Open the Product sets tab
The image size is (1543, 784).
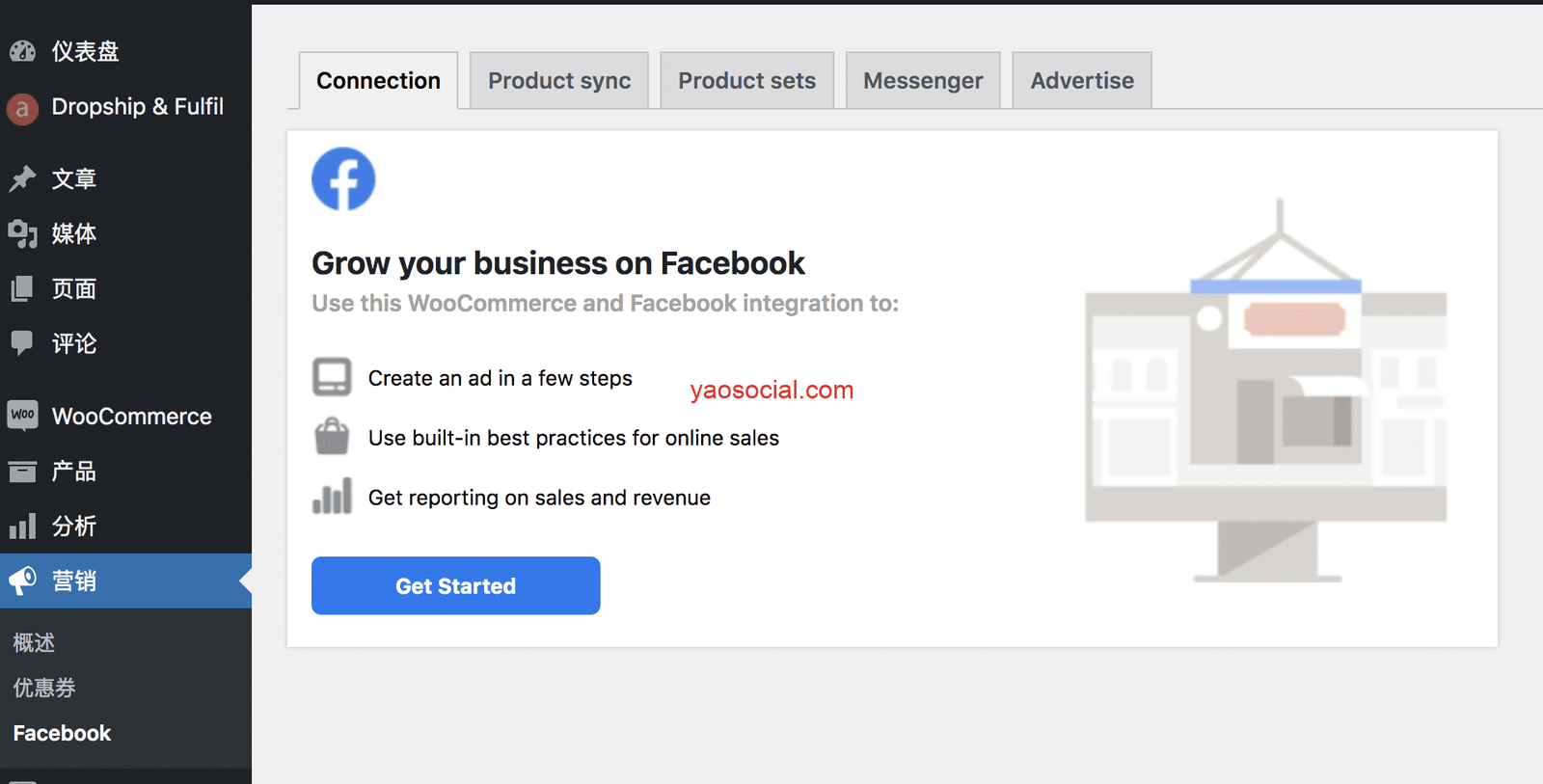[x=746, y=81]
